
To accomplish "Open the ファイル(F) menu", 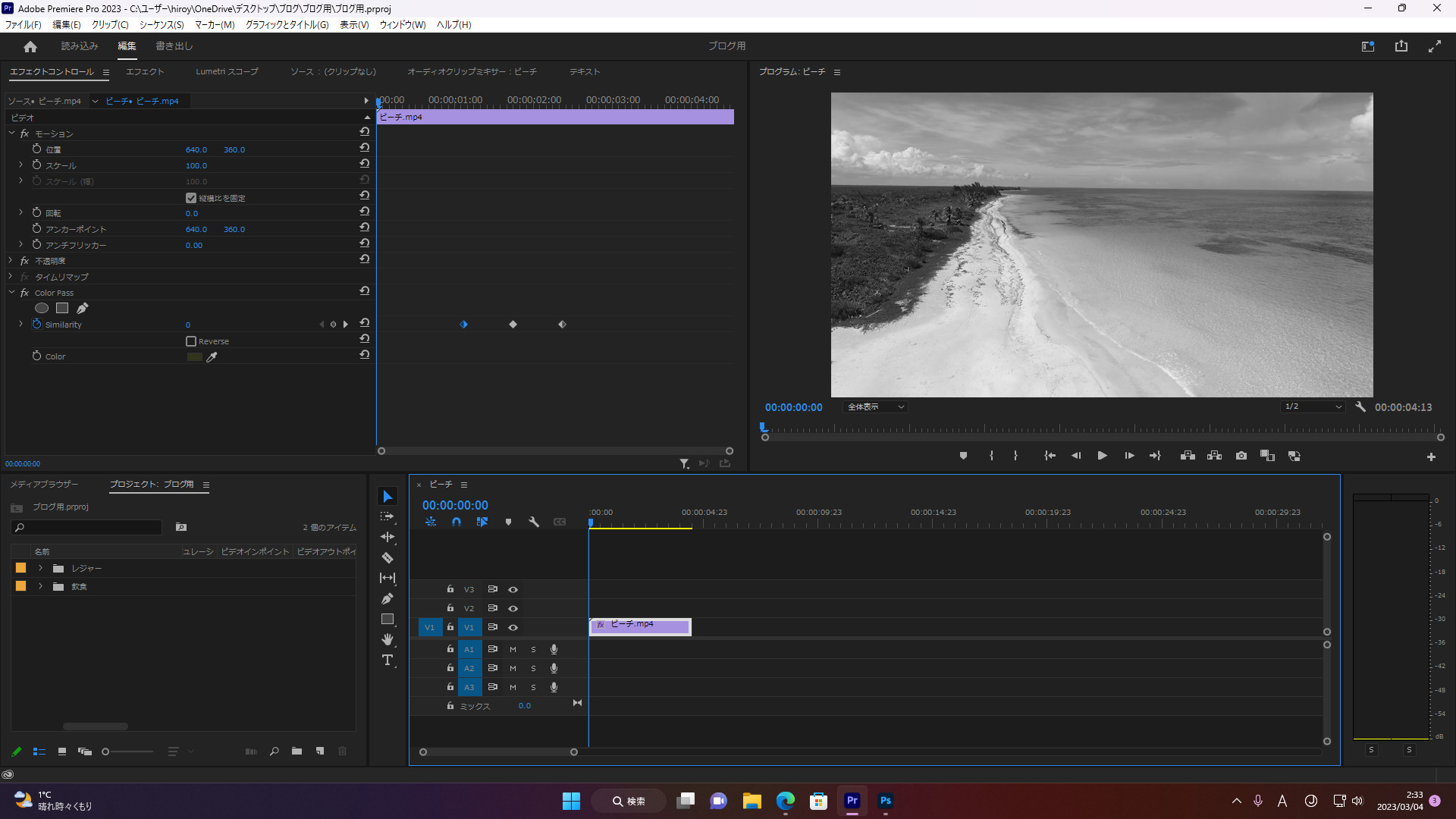I will (24, 25).
